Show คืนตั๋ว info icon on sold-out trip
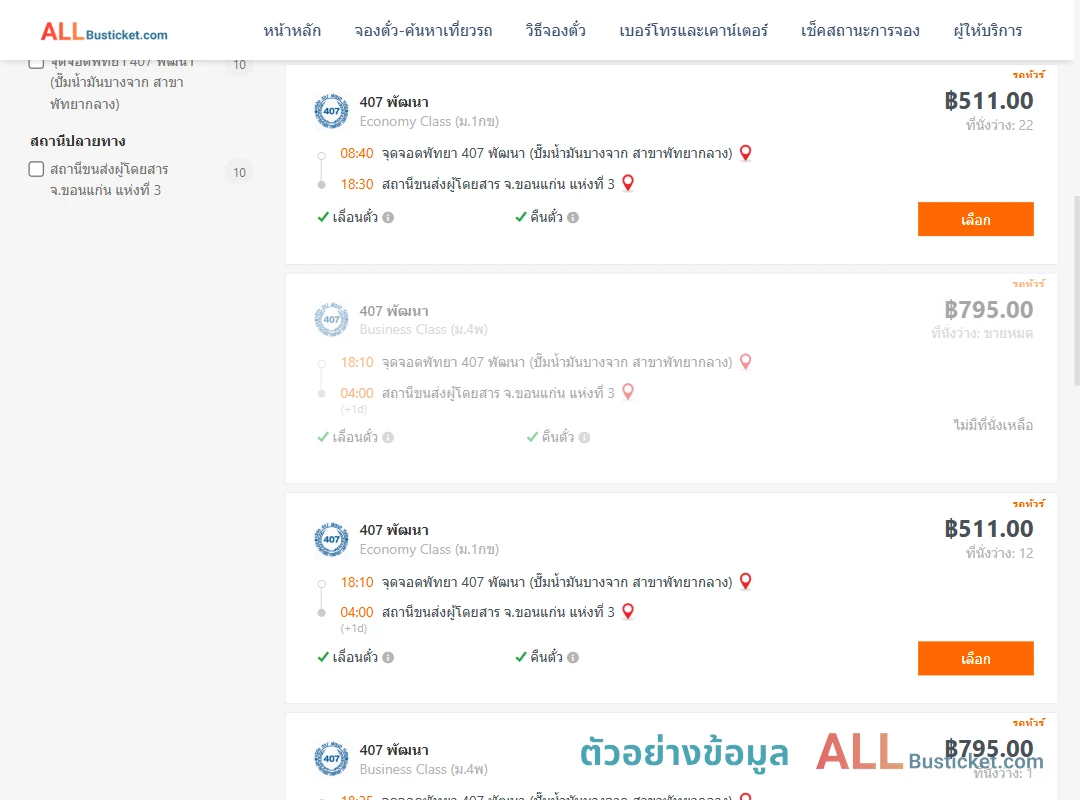 pyautogui.click(x=584, y=438)
